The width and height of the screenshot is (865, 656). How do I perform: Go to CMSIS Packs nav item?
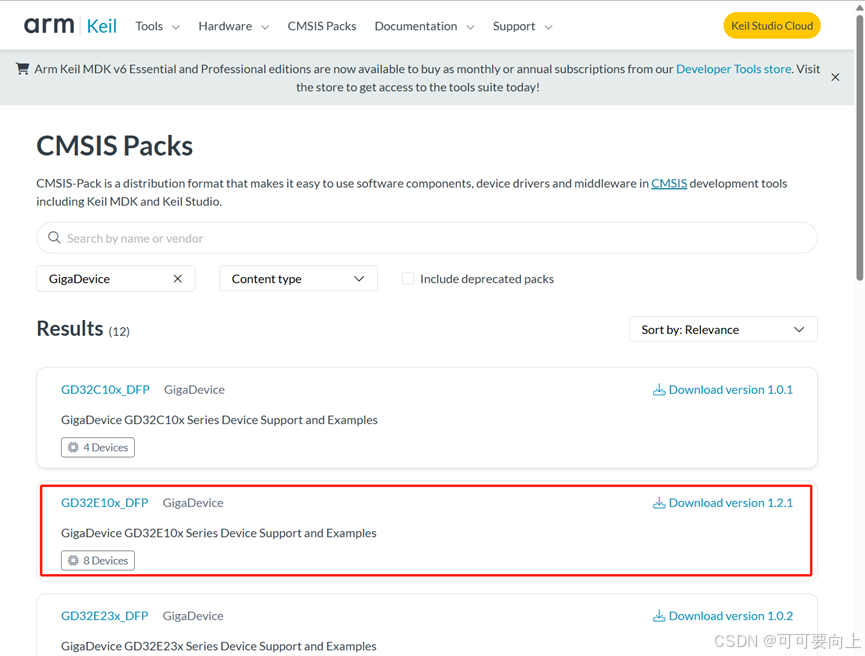pyautogui.click(x=322, y=26)
